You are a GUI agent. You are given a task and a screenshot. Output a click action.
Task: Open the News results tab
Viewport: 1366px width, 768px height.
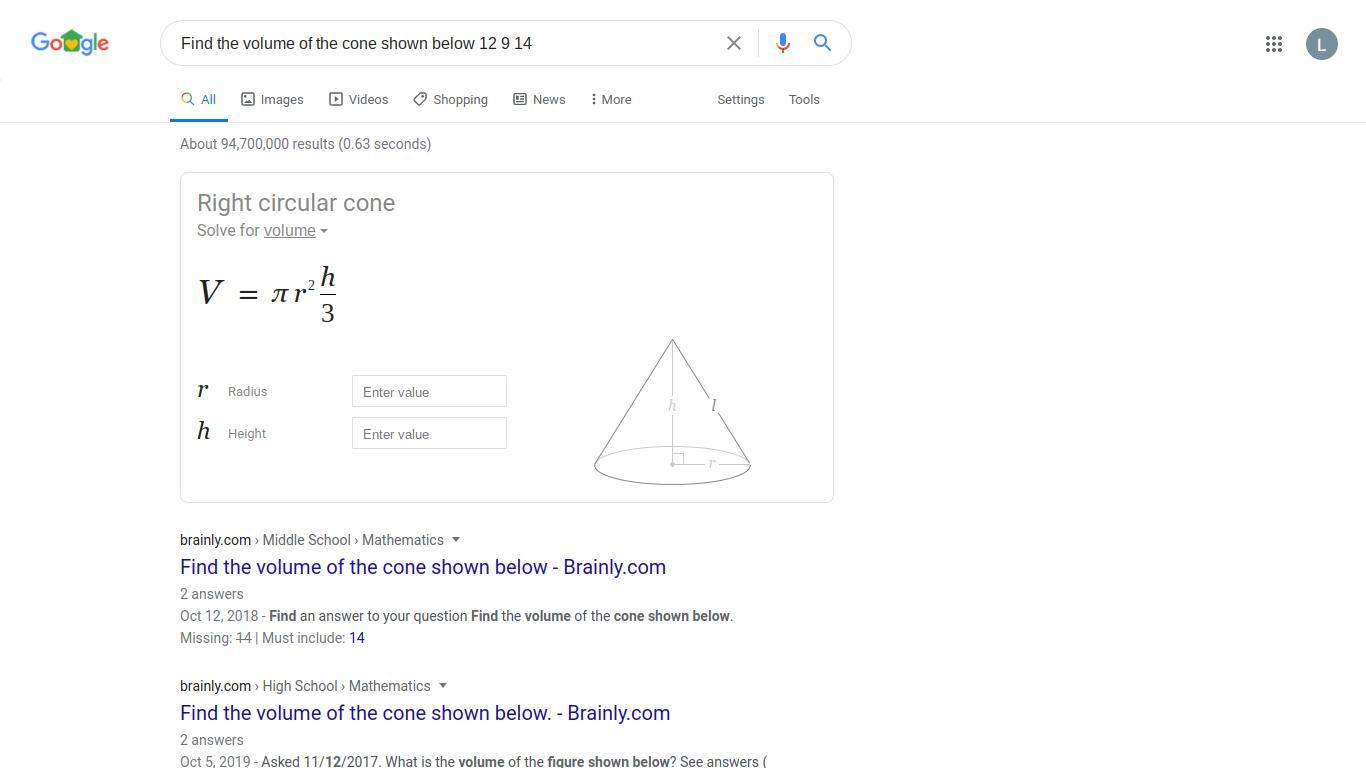[540, 100]
